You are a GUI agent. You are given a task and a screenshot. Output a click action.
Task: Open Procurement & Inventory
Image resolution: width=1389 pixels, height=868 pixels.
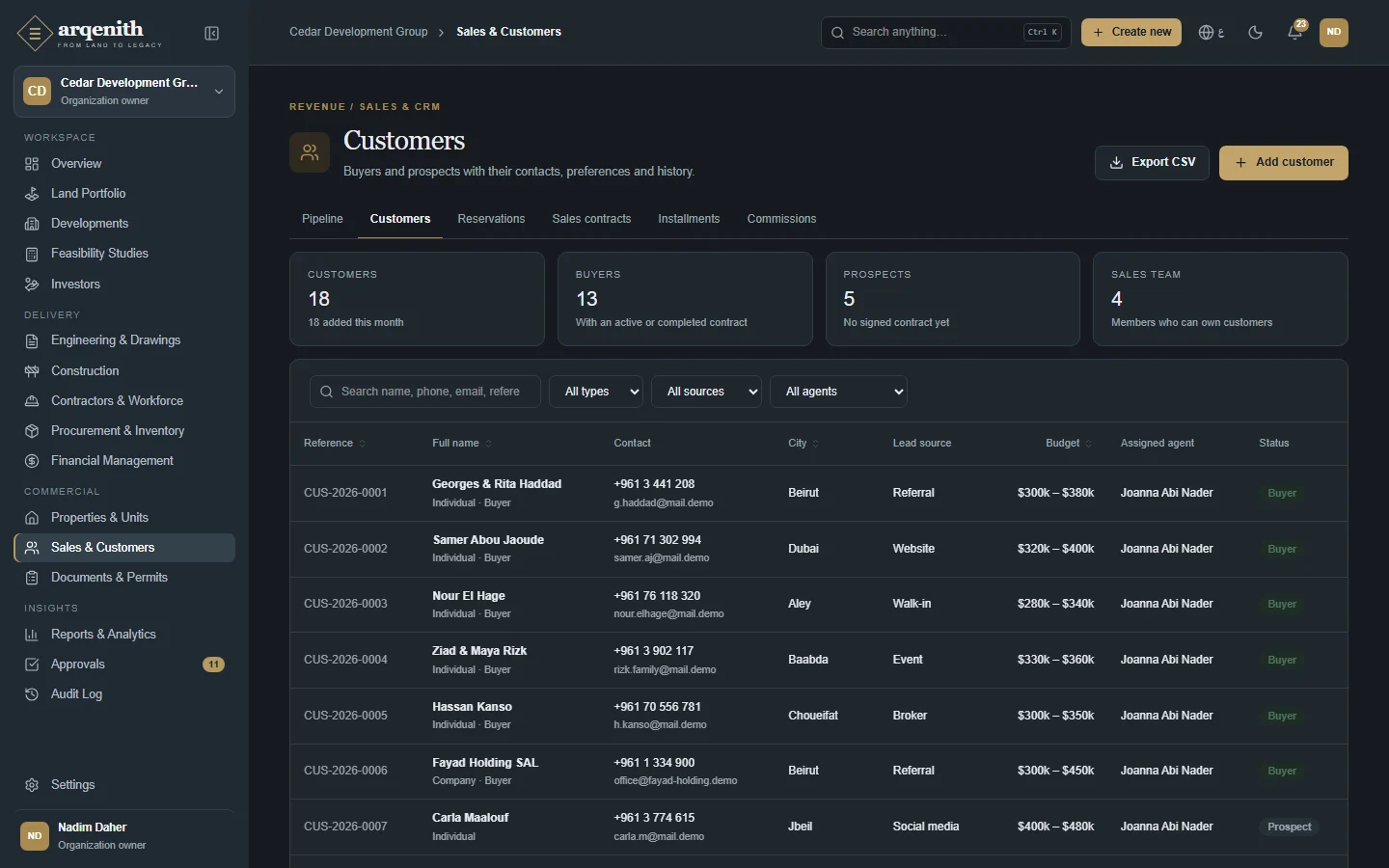(x=124, y=431)
